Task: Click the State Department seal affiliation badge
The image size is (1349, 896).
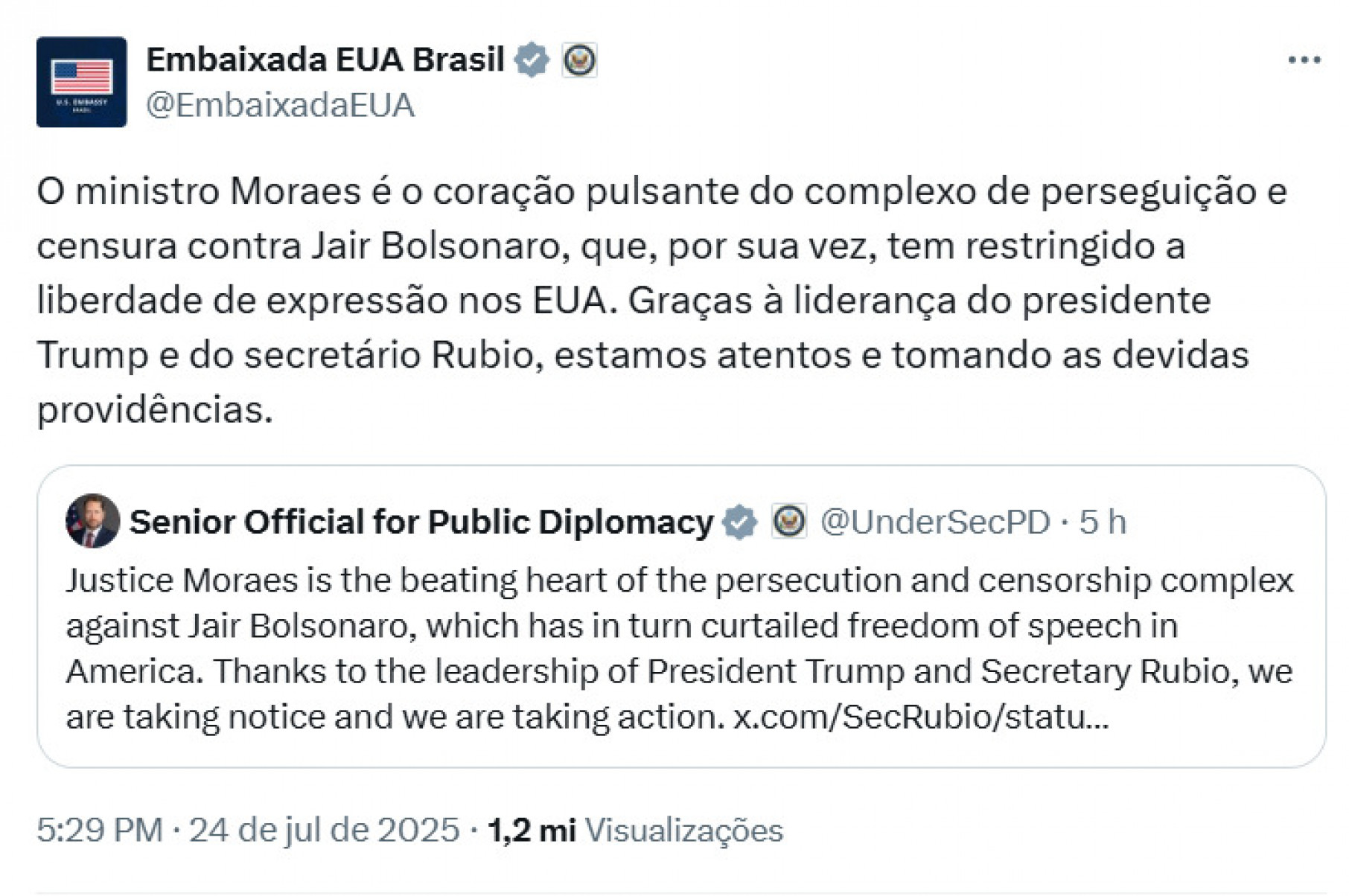Action: pyautogui.click(x=578, y=60)
